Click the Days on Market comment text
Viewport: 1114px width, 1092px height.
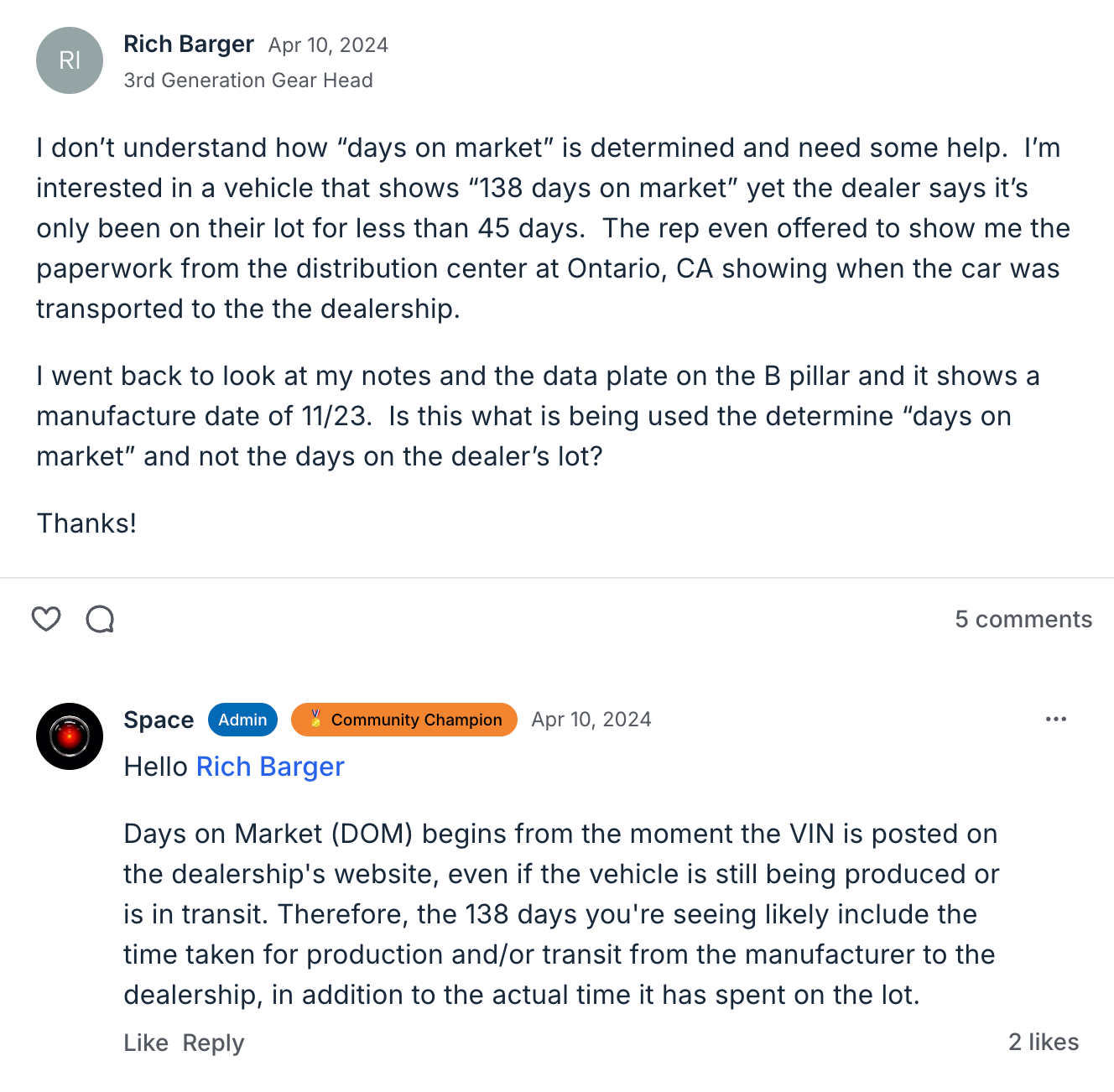click(560, 914)
